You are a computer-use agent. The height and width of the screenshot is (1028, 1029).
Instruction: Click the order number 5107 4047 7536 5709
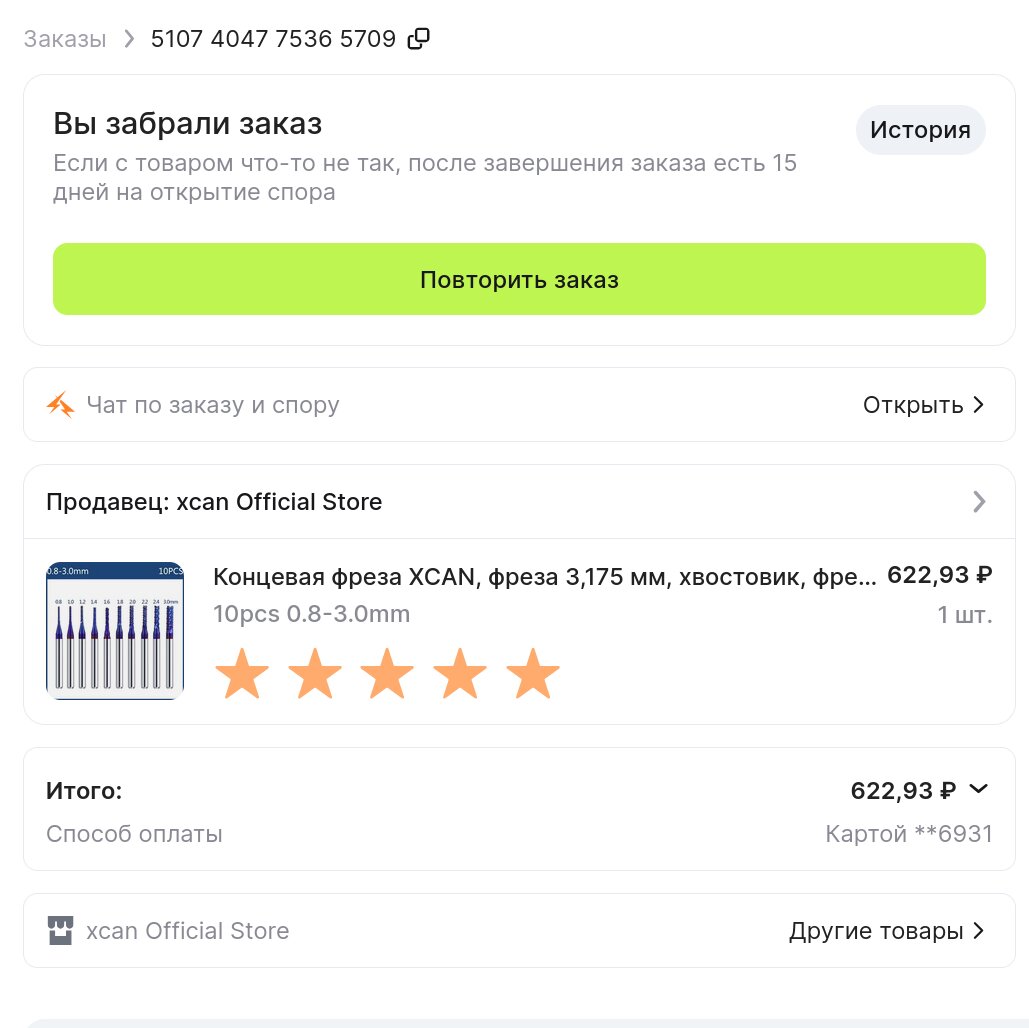click(x=273, y=40)
